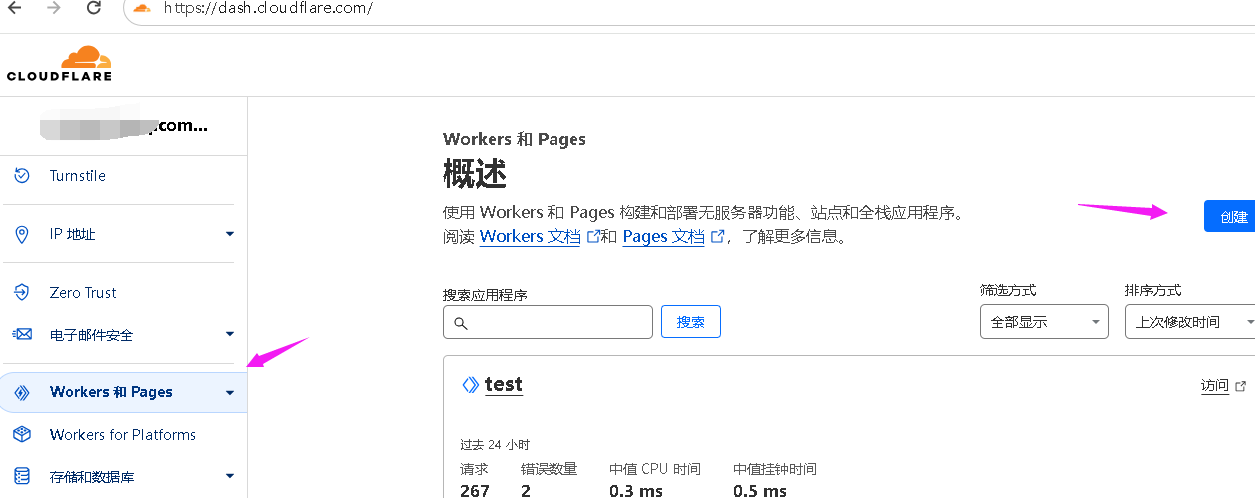Click the 请求 value 267
This screenshot has height=498, width=1255.
point(475,490)
